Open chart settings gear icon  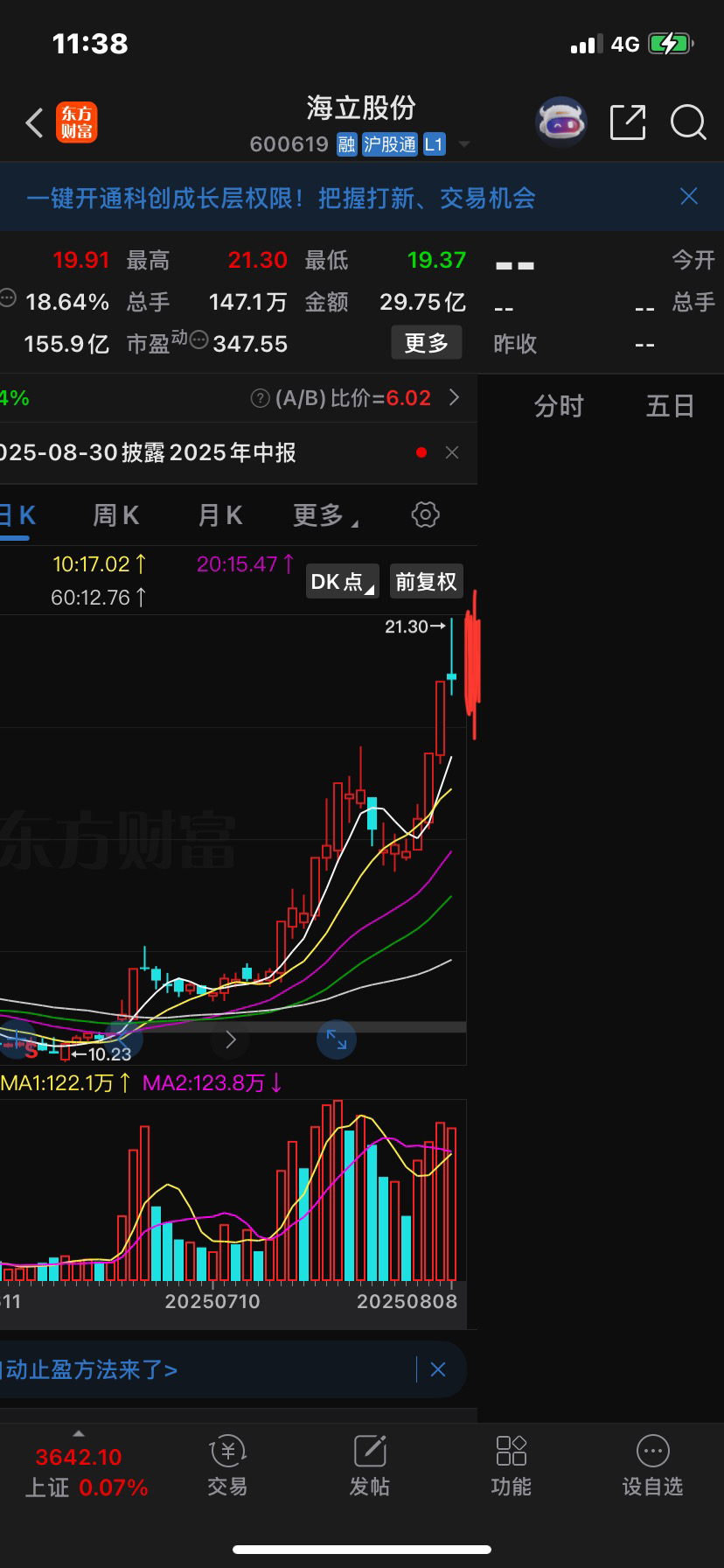(426, 514)
